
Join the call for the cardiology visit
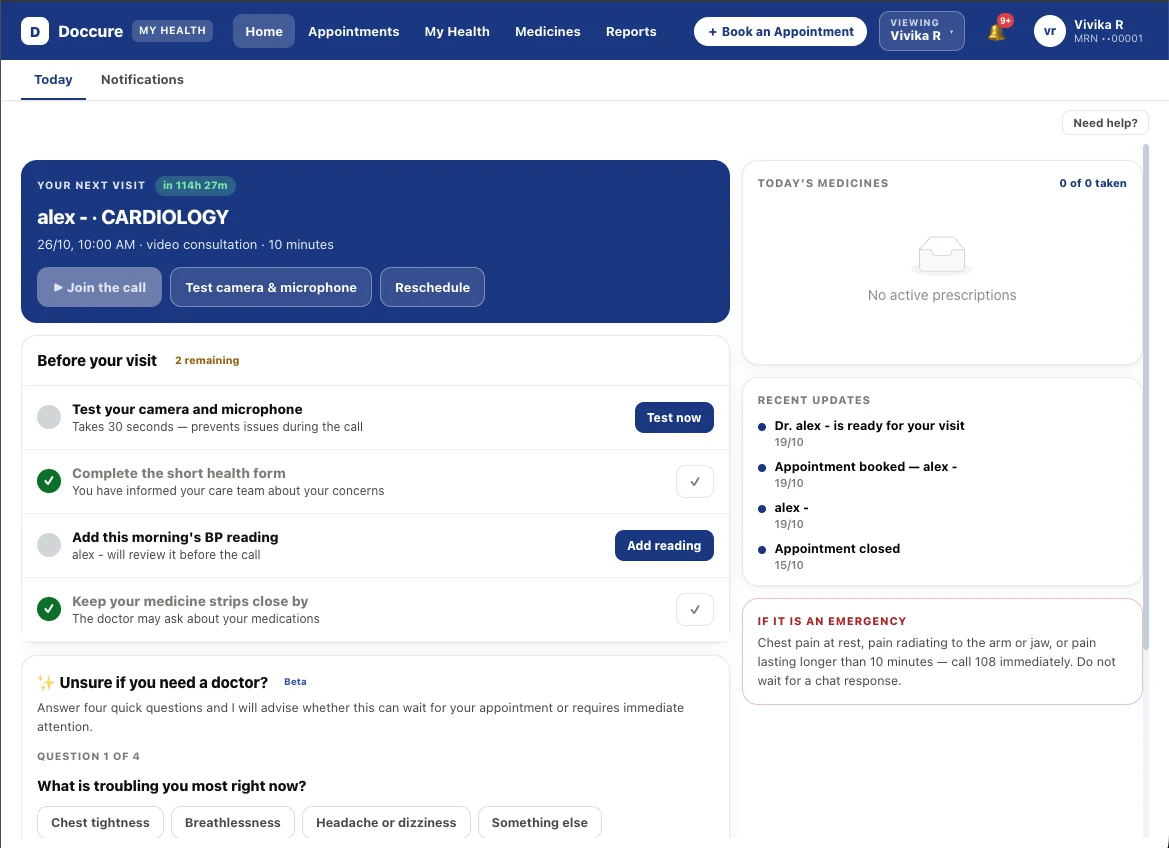point(99,287)
